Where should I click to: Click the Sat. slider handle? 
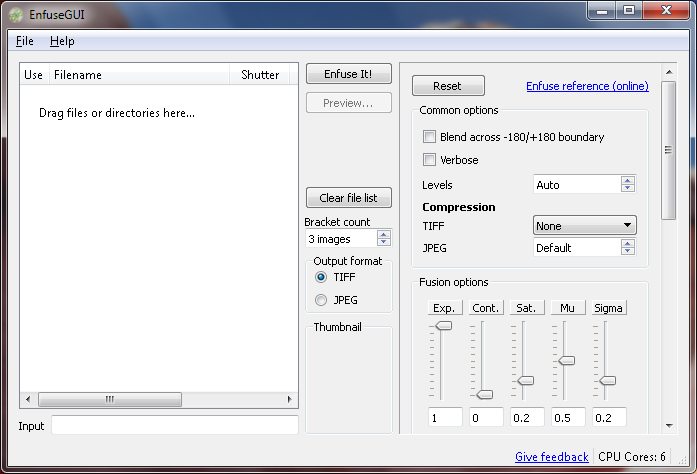[x=525, y=381]
